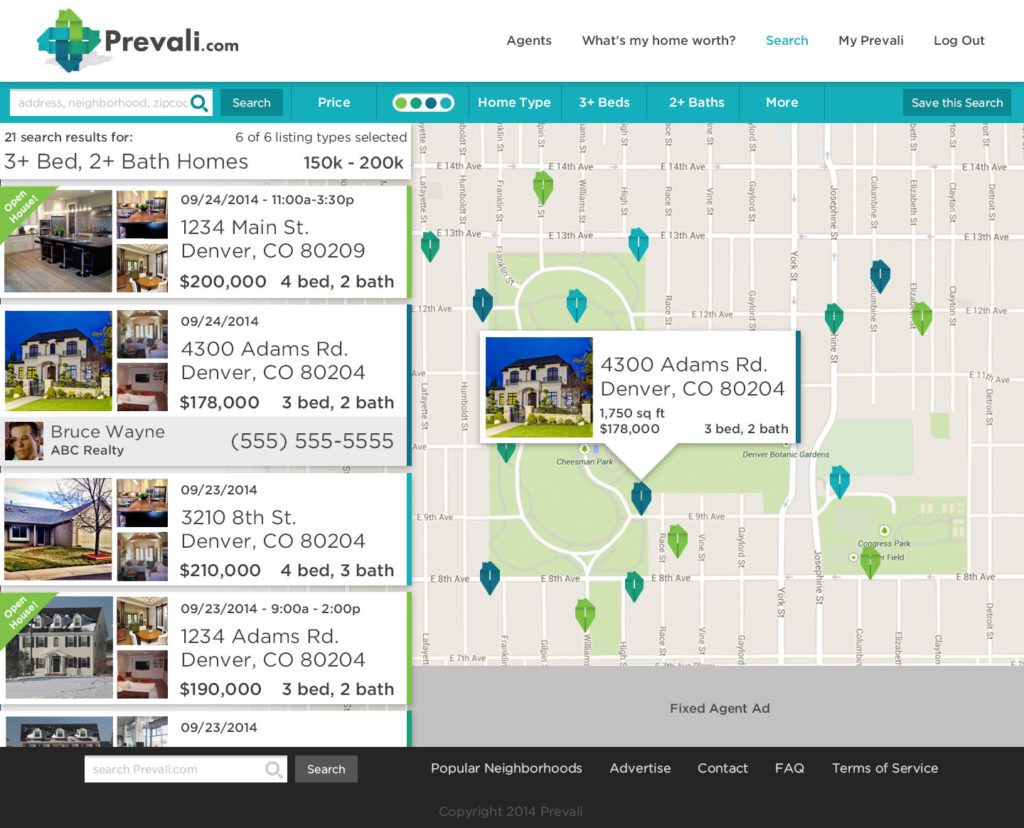Click the phone number (555) 555-5555
Image resolution: width=1024 pixels, height=828 pixels.
[x=312, y=441]
